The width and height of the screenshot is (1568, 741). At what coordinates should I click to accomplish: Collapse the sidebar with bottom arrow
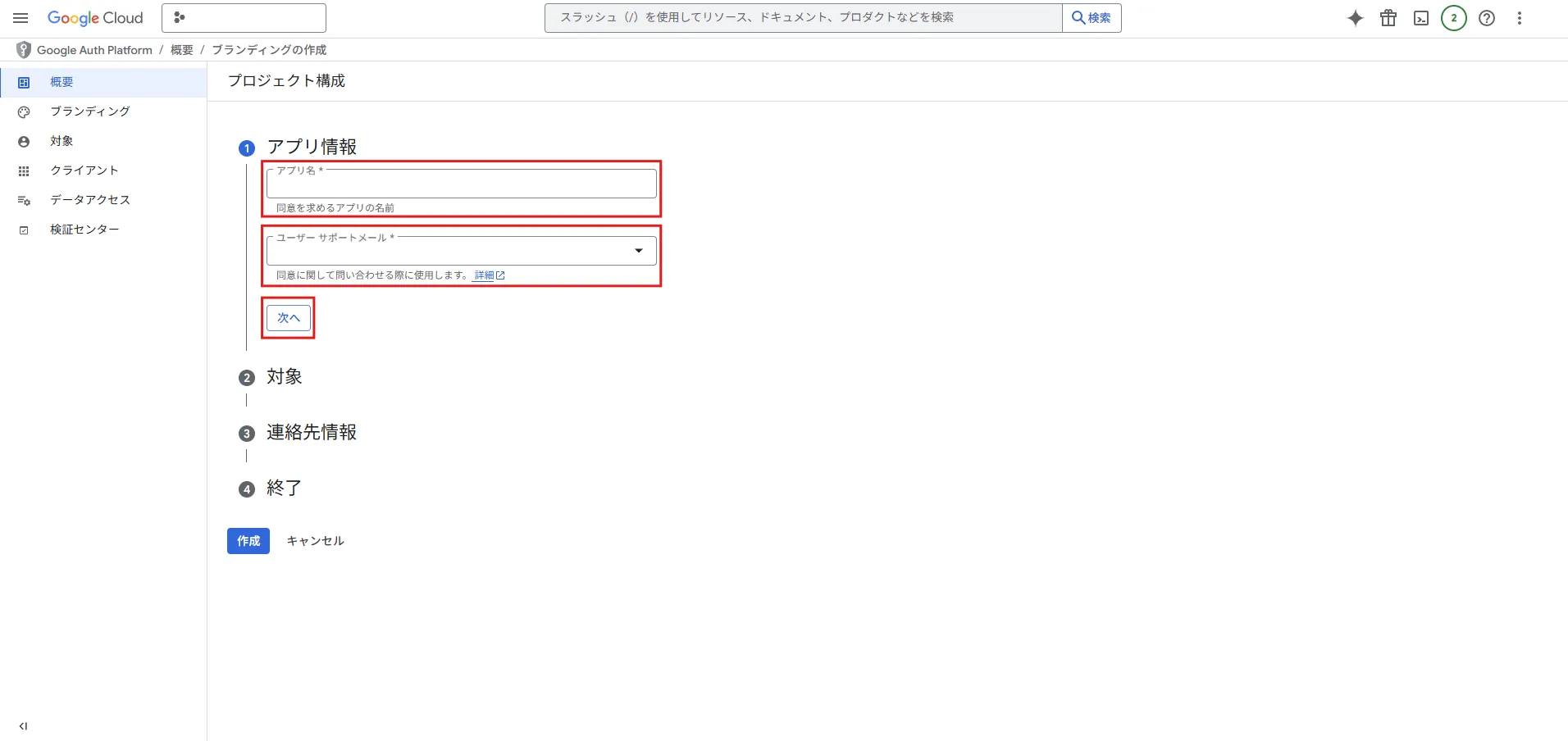pos(23,725)
